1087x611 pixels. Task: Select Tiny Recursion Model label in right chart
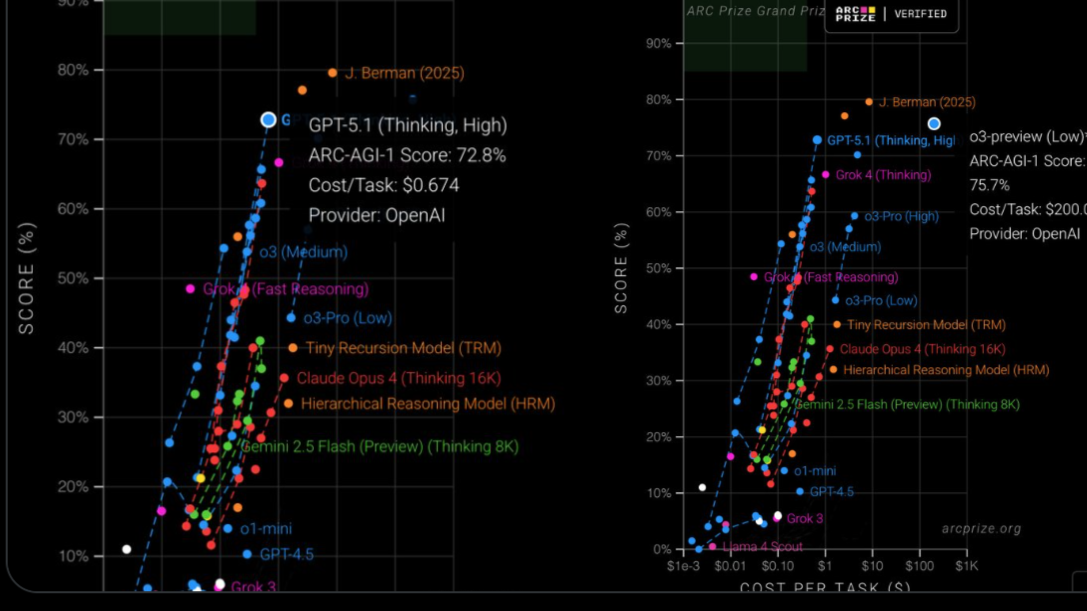[x=926, y=325]
